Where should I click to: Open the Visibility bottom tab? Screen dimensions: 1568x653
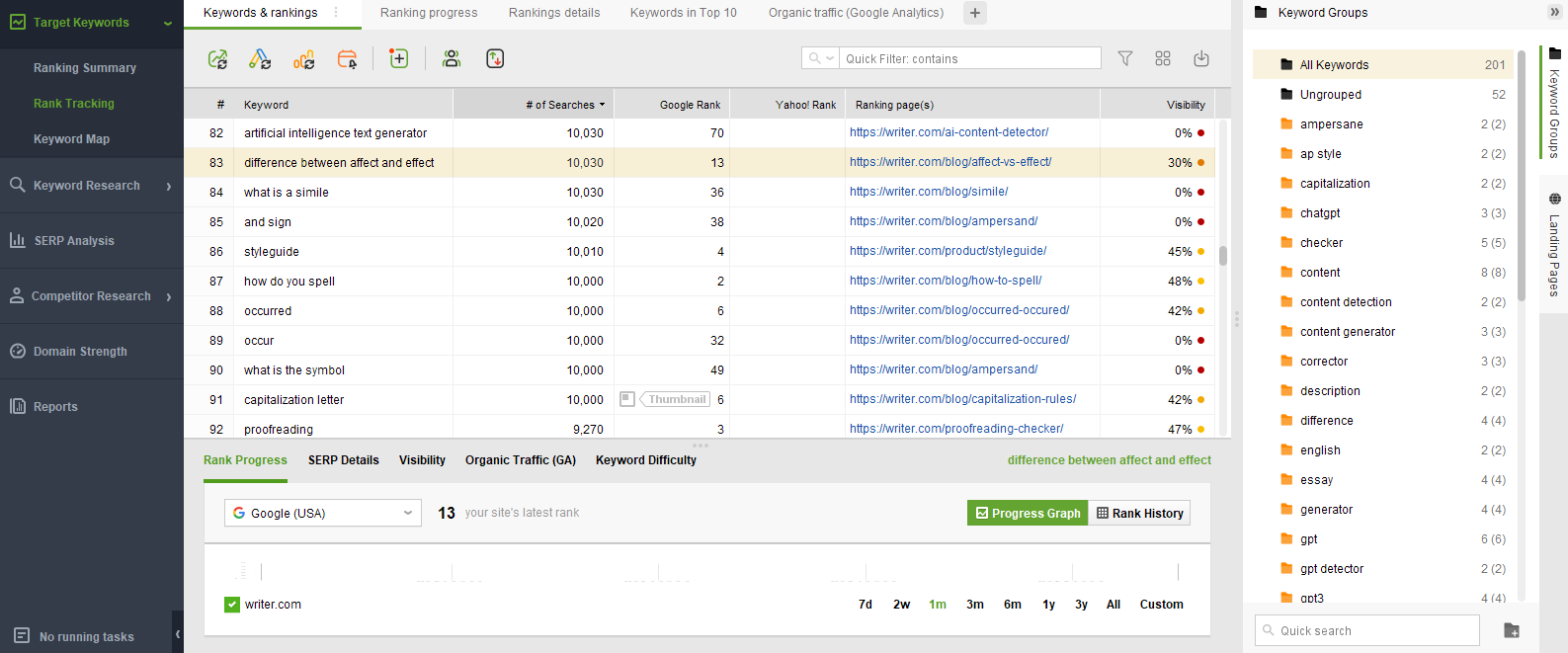click(x=422, y=460)
